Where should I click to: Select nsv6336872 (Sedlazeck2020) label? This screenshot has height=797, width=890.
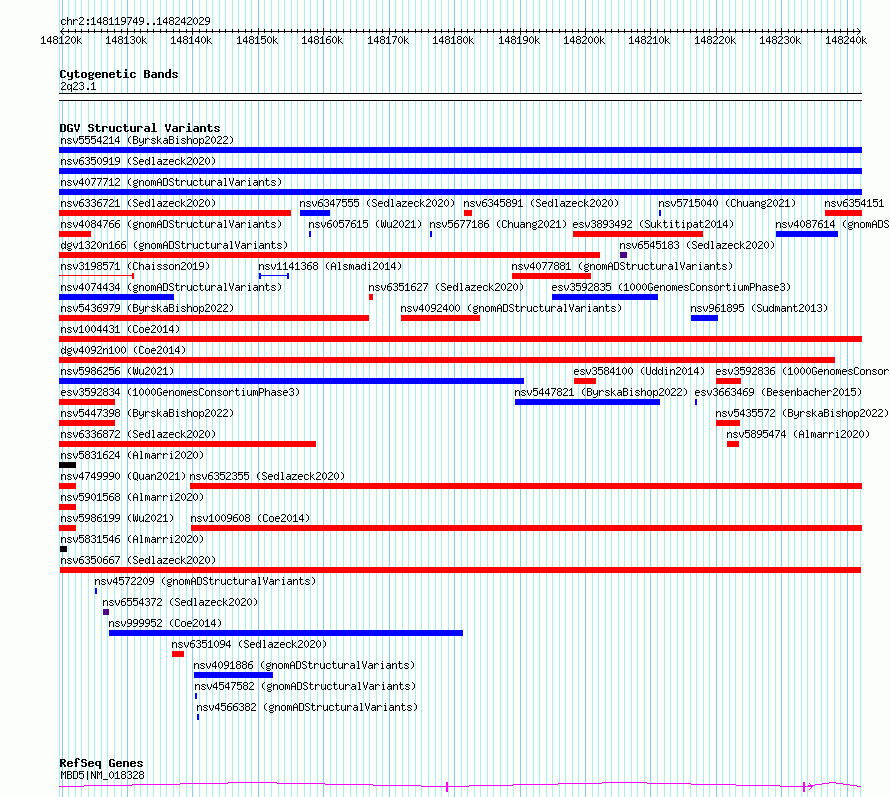tap(138, 434)
